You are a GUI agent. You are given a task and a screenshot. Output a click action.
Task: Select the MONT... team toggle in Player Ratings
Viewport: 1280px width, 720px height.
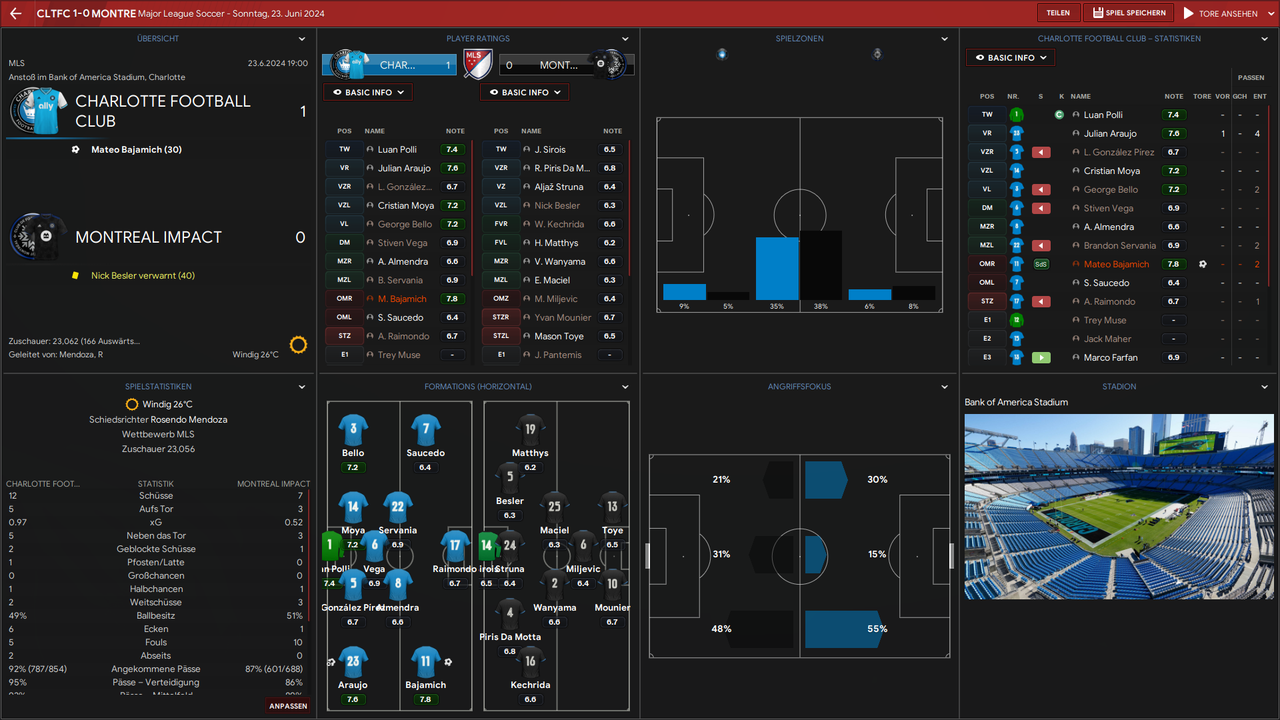coord(566,65)
